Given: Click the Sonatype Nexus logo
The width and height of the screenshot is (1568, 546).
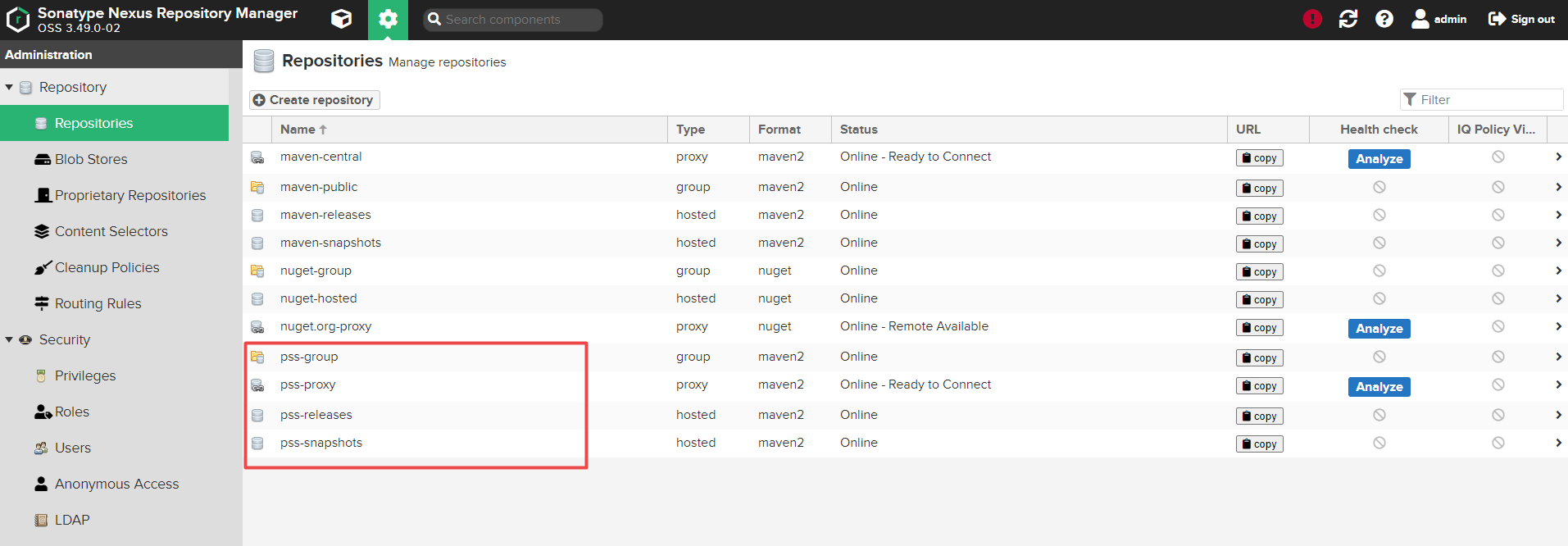Looking at the screenshot, I should (x=18, y=20).
